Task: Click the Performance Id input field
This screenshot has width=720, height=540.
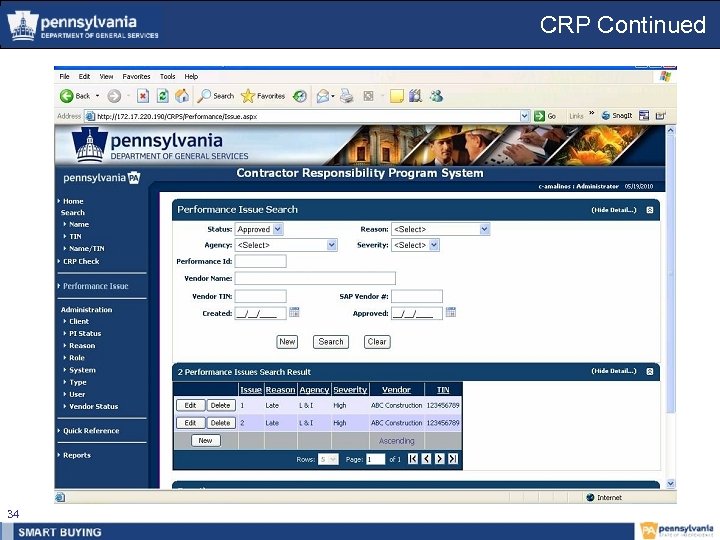Action: click(x=260, y=261)
